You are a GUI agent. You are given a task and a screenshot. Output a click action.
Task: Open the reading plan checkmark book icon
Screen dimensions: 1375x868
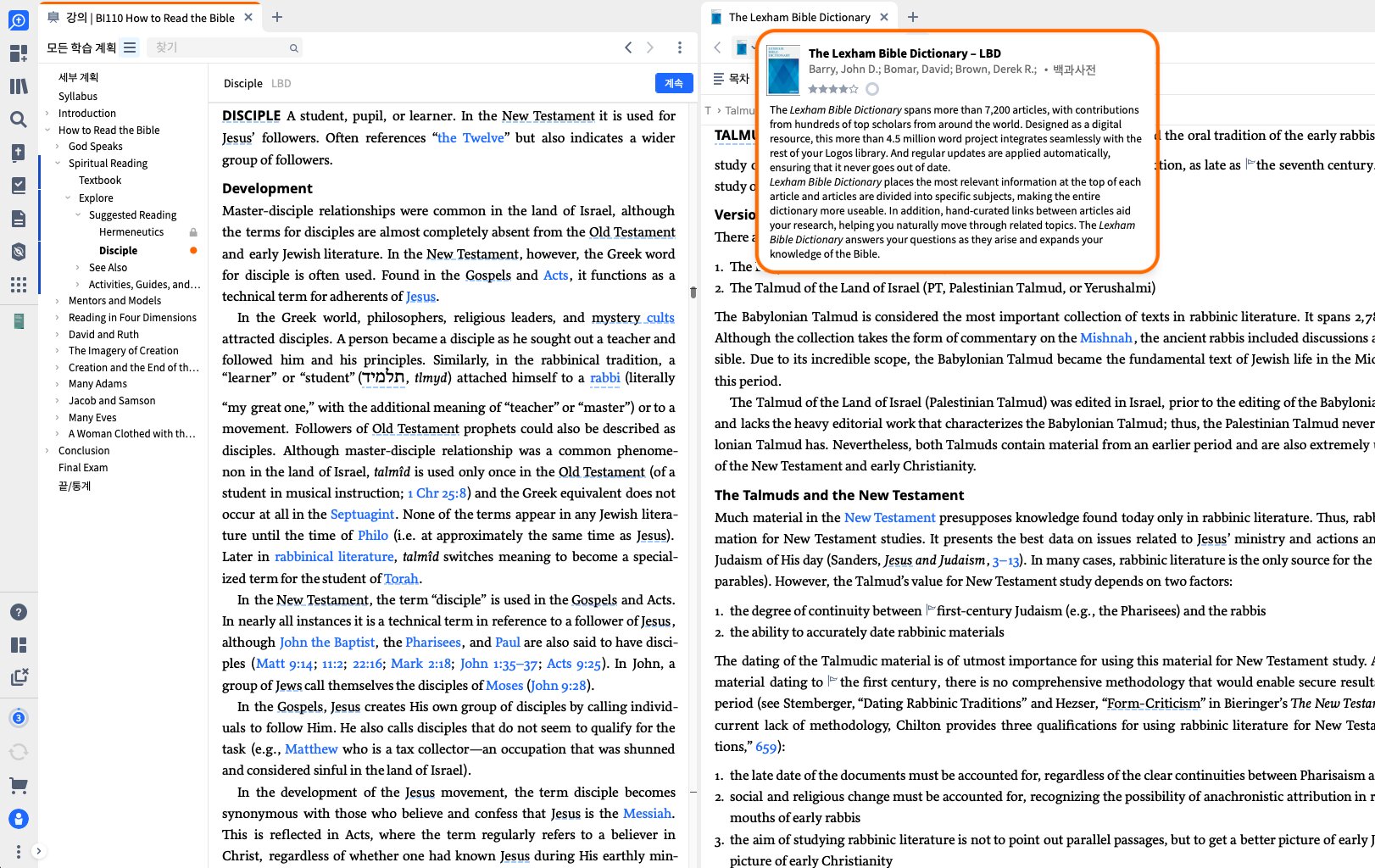coord(18,186)
